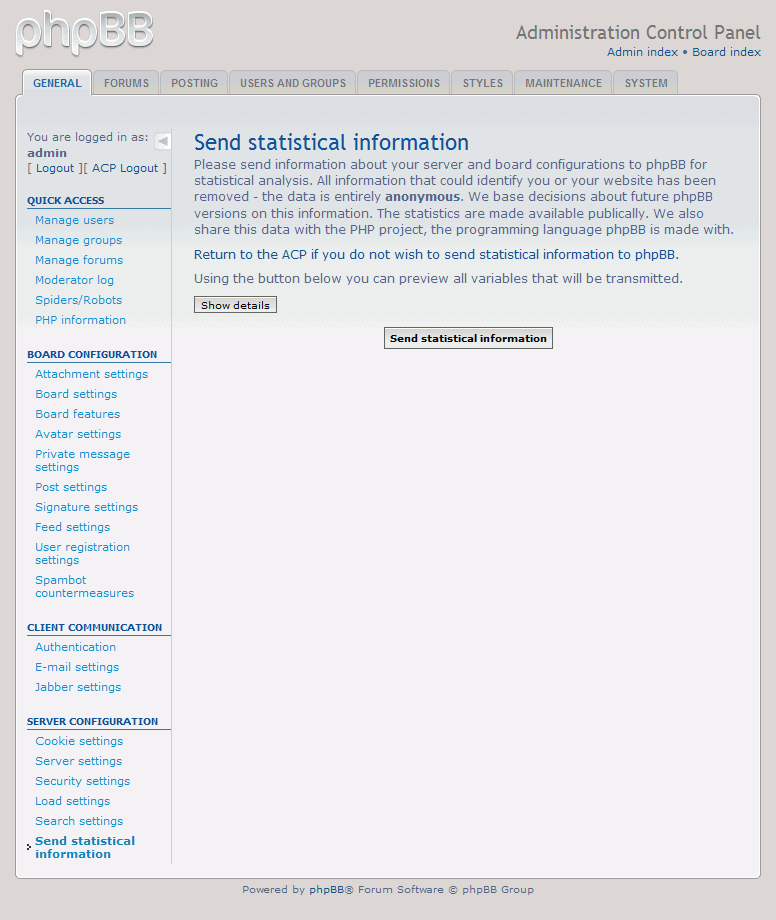Open Manage forums
This screenshot has height=920, width=776.
[79, 260]
